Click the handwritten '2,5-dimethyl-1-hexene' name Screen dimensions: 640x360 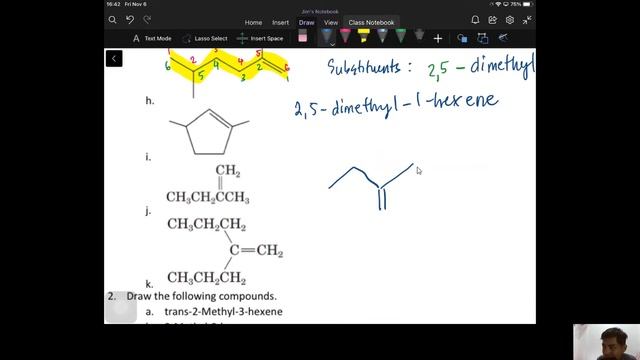(396, 105)
